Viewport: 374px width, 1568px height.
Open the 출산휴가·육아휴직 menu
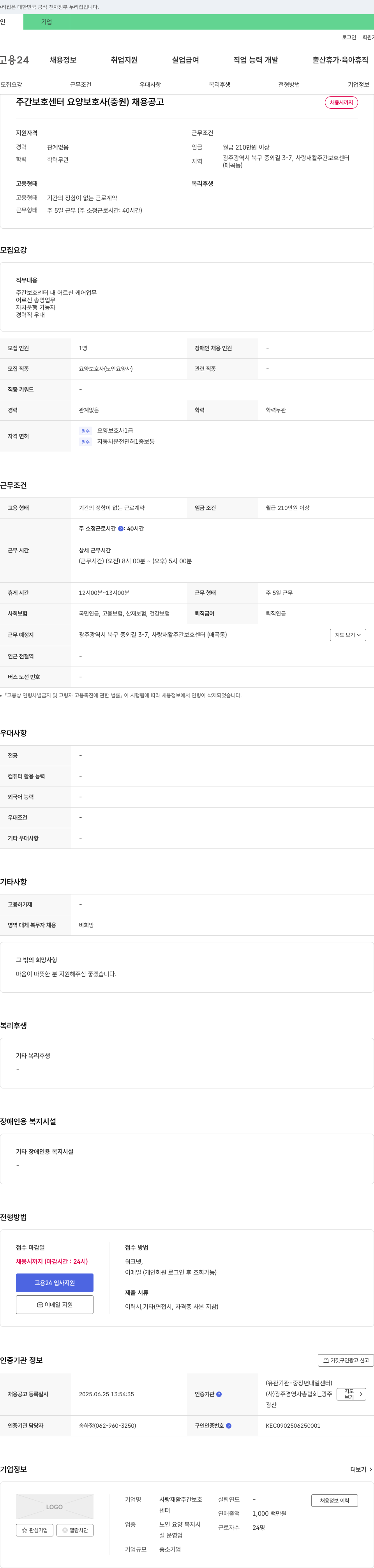(340, 60)
